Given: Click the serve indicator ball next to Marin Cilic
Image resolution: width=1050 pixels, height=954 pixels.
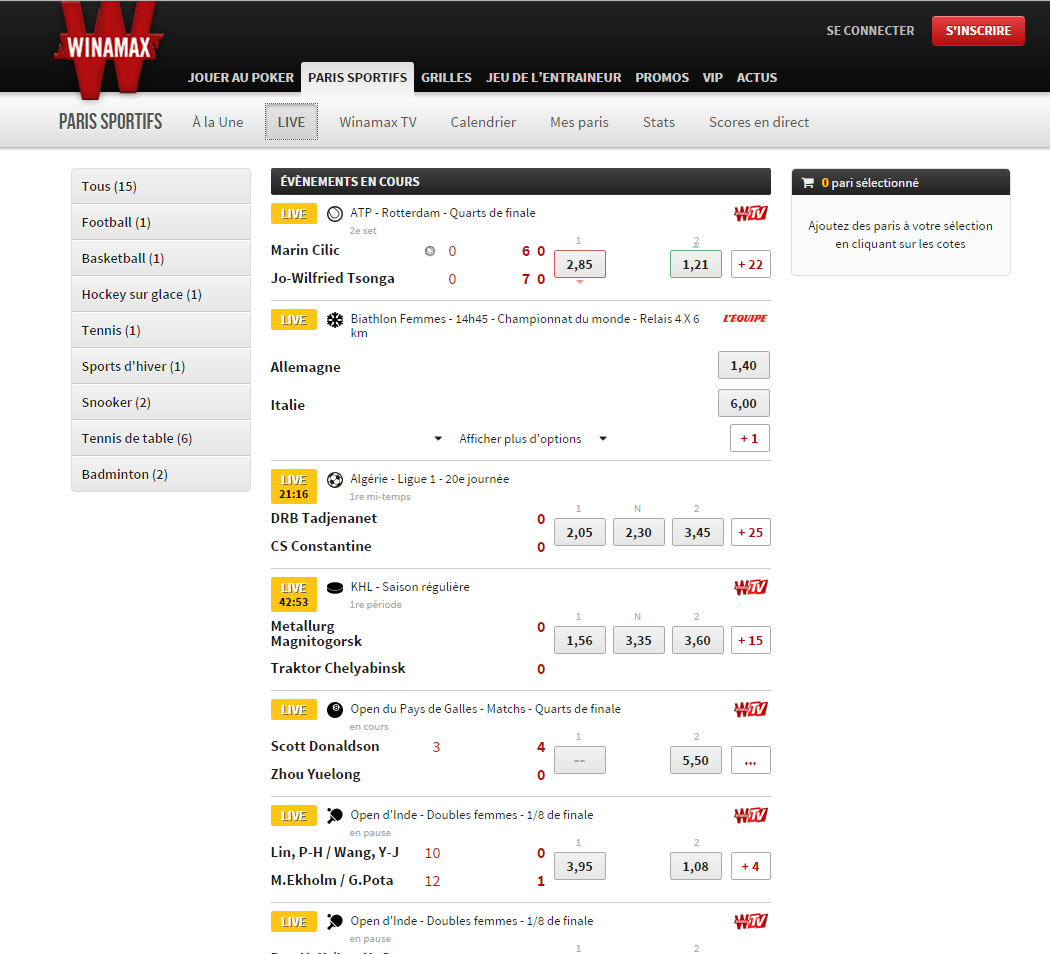Looking at the screenshot, I should click(x=430, y=251).
